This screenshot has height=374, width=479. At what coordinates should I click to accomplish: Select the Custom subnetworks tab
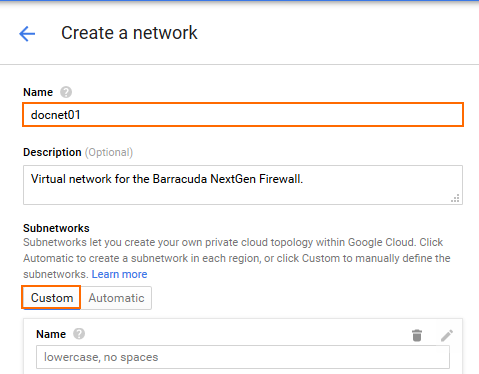pyautogui.click(x=51, y=298)
